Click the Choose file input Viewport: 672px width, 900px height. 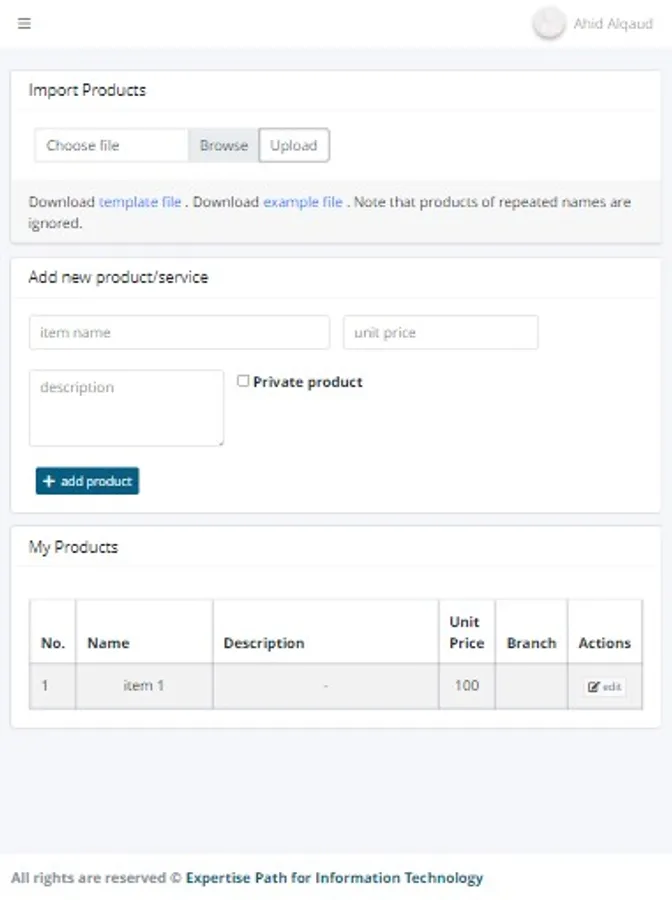click(x=112, y=145)
